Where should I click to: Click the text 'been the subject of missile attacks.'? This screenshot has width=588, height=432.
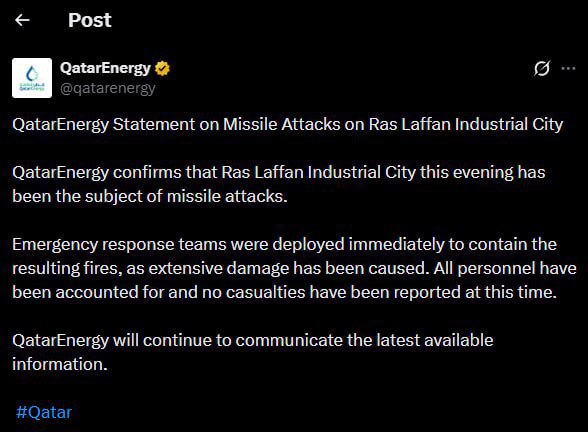coord(150,196)
